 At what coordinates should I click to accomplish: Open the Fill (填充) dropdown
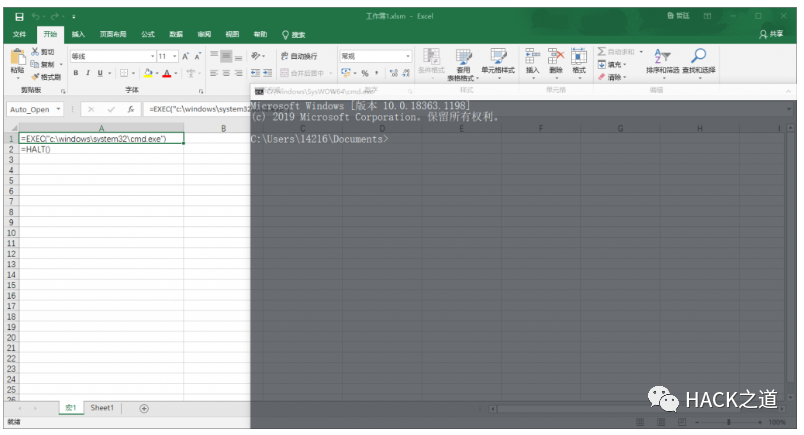612,65
